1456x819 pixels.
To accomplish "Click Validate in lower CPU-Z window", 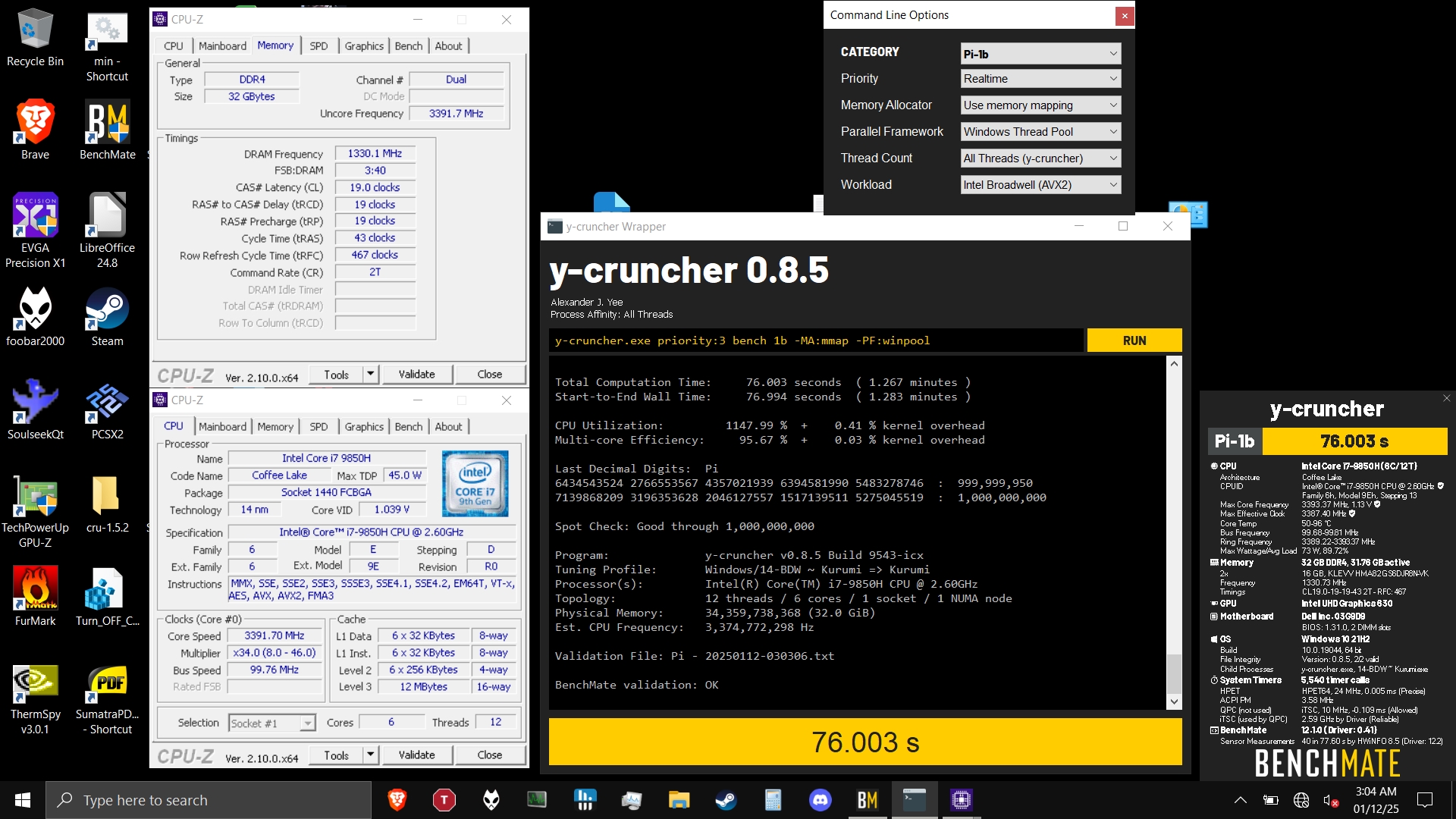I will click(416, 755).
